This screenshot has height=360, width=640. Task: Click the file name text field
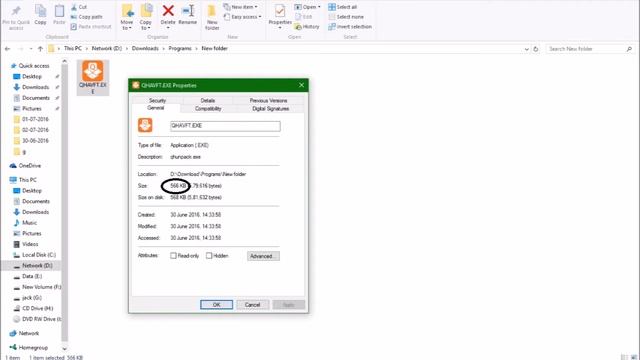[x=225, y=126]
